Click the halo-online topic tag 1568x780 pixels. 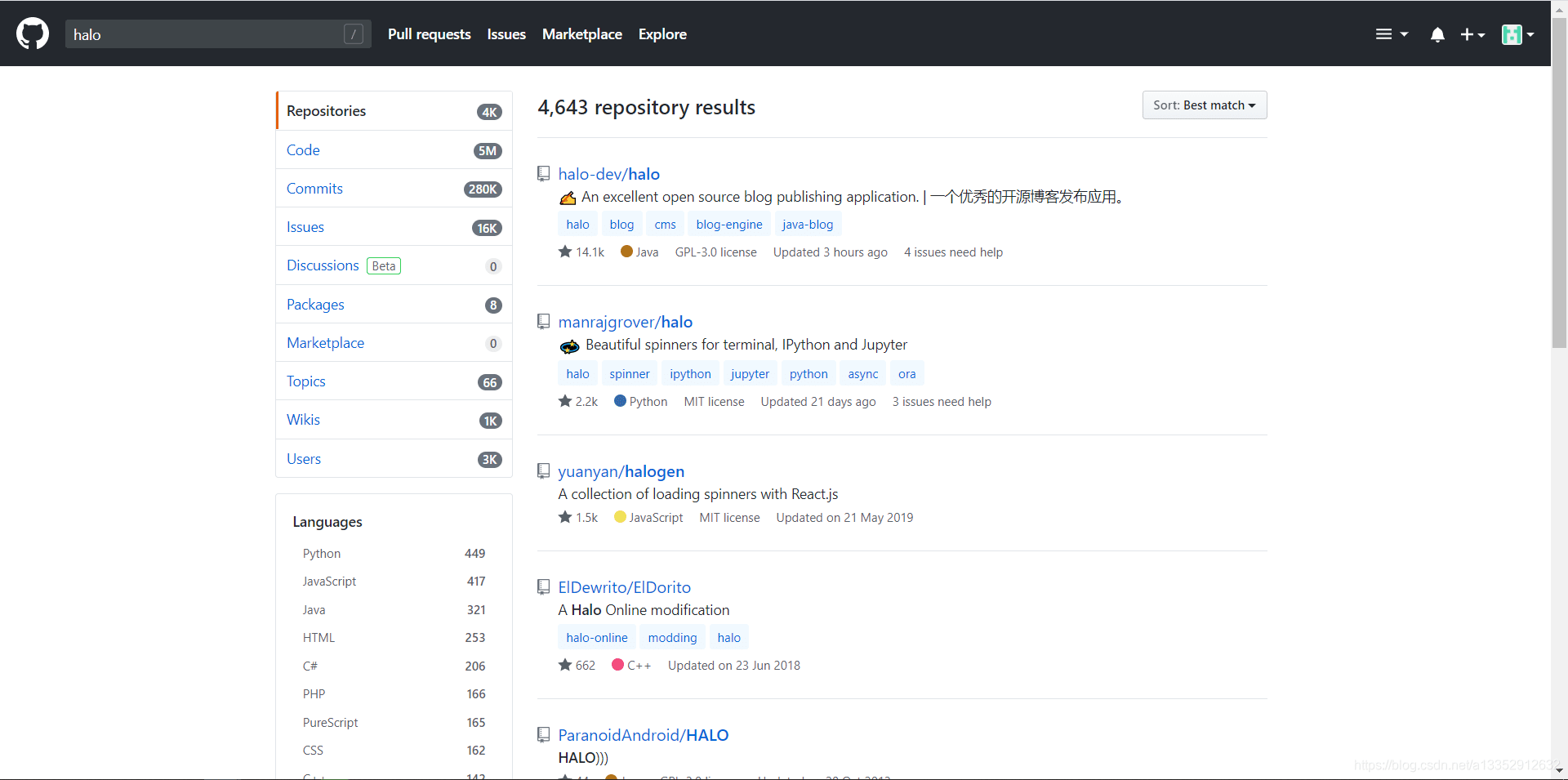[597, 638]
